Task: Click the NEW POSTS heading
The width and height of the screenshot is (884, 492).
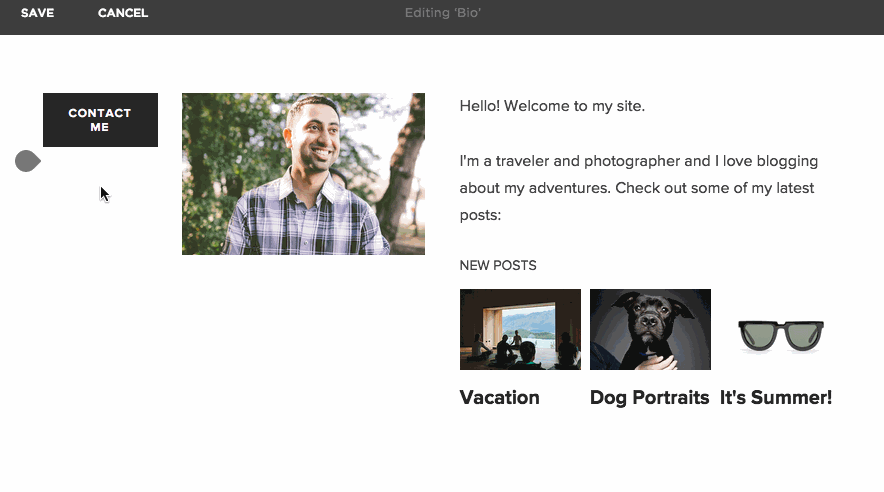Action: click(x=498, y=266)
